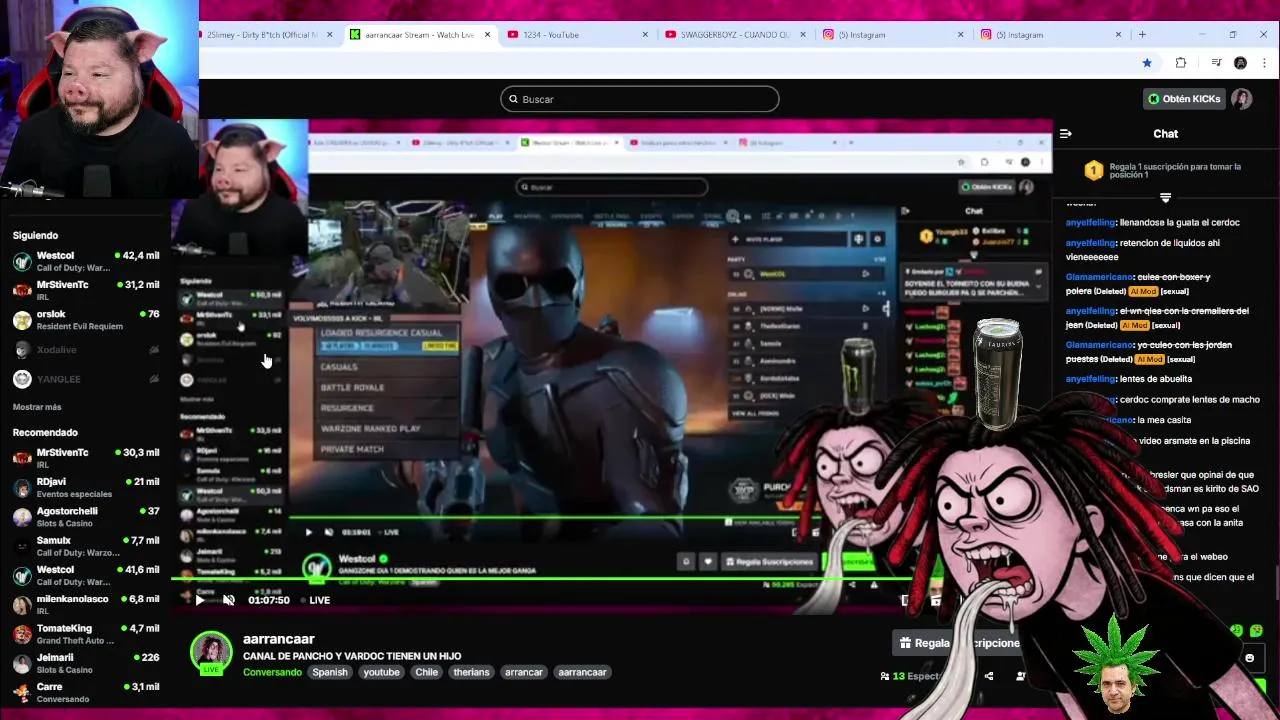Close the aarrancaar Stream tab
This screenshot has height=720, width=1280.
[x=488, y=34]
